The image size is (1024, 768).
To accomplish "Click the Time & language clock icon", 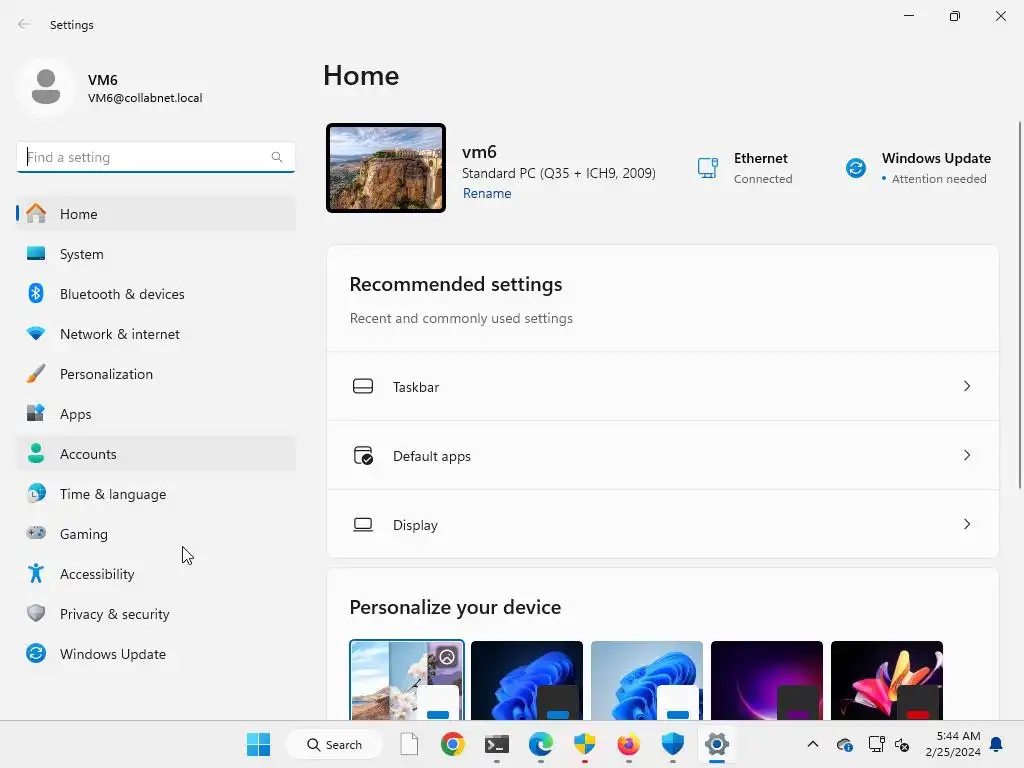I will click(36, 494).
